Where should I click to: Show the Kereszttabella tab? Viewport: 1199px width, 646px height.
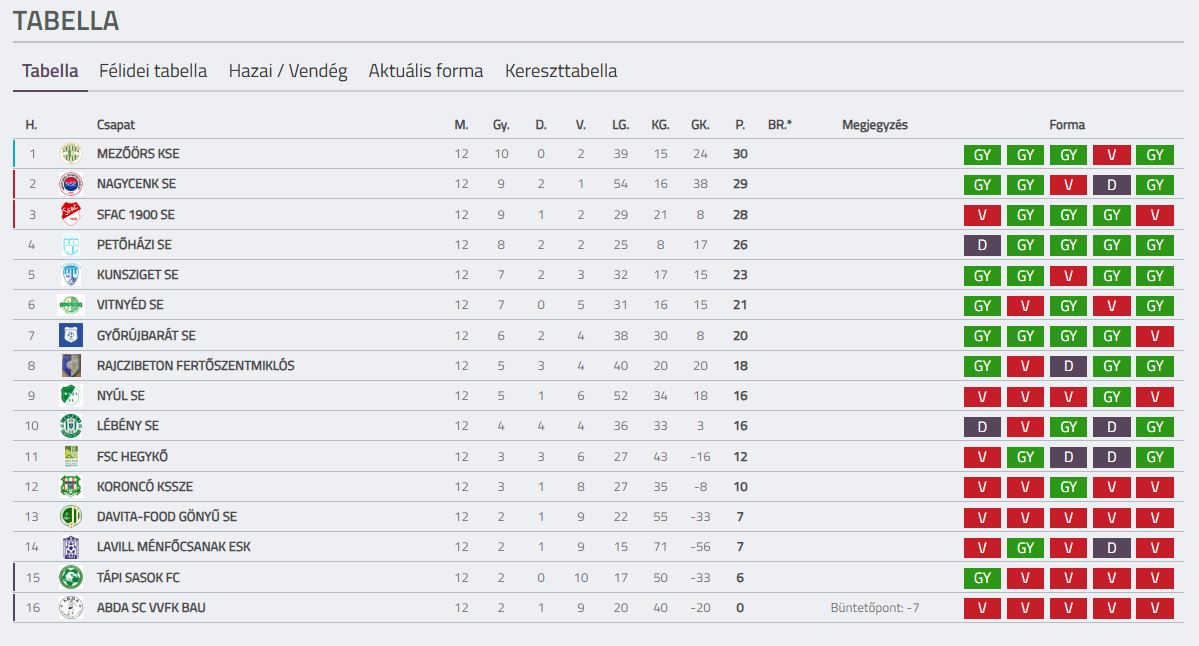coord(561,71)
